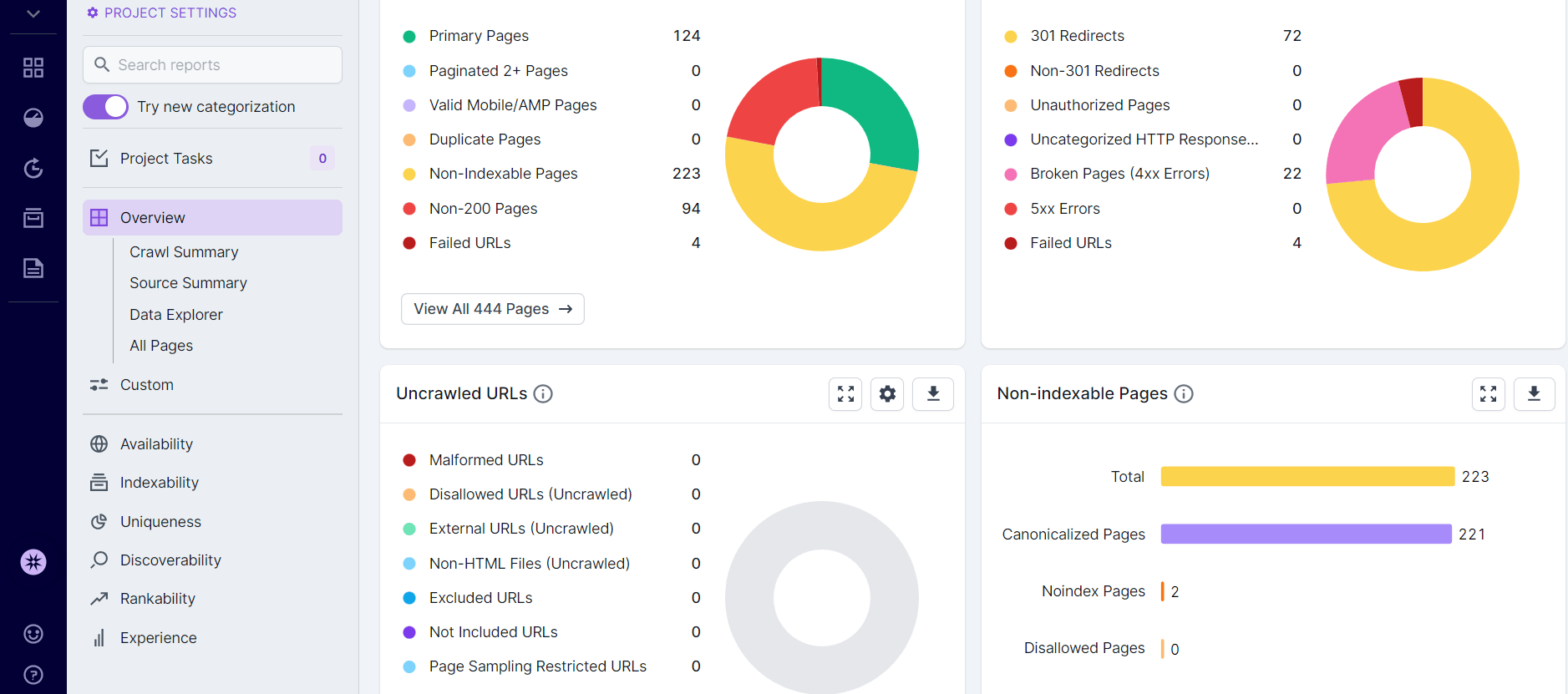Open Uncrawled URLs chart settings gear
1568x694 pixels.
pos(887,394)
